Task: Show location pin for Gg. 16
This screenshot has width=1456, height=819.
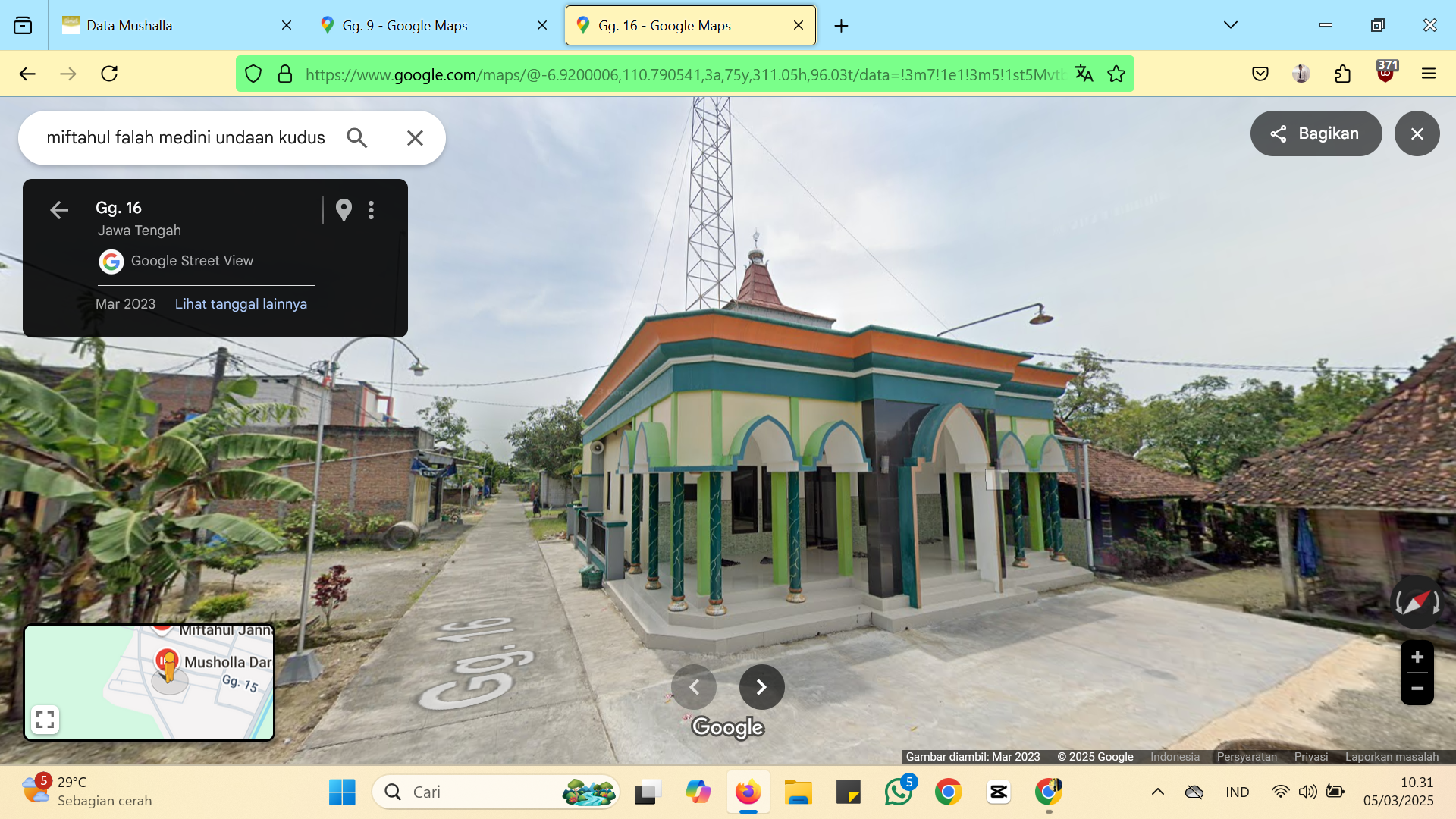Action: 344,210
